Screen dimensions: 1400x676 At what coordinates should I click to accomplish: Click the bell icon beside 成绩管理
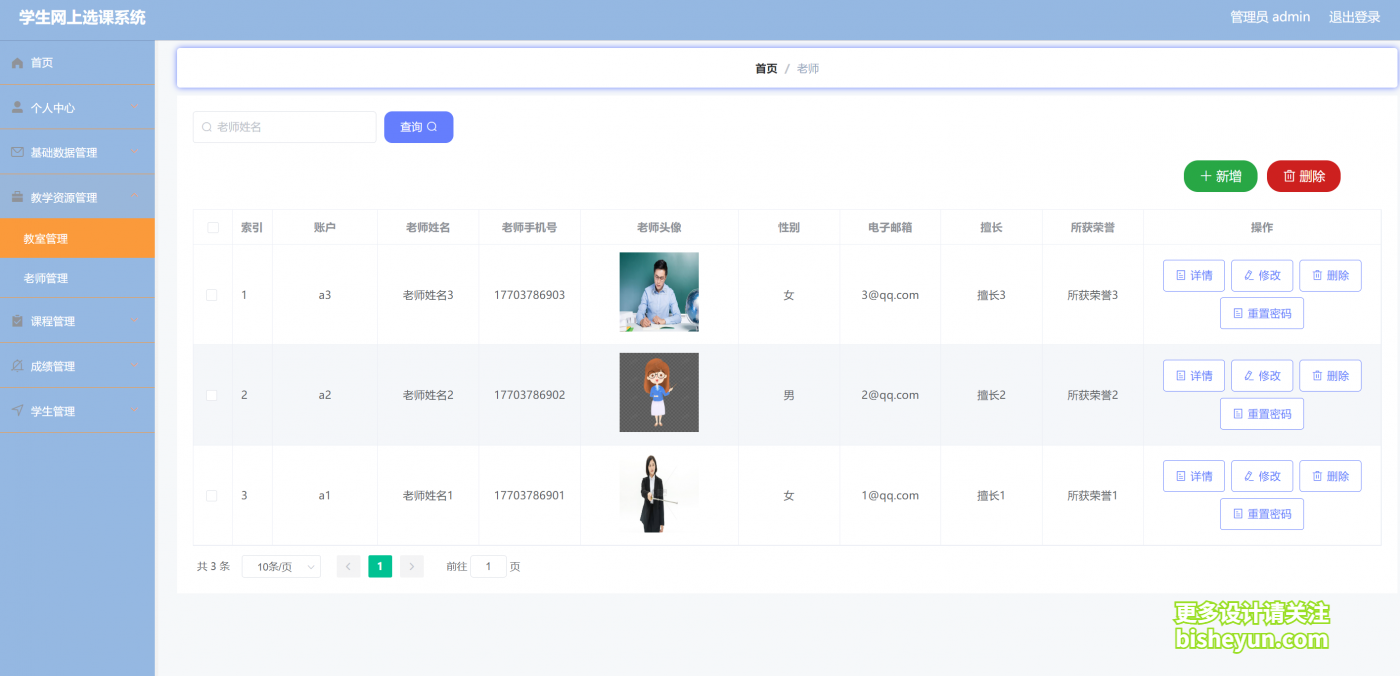(x=17, y=366)
